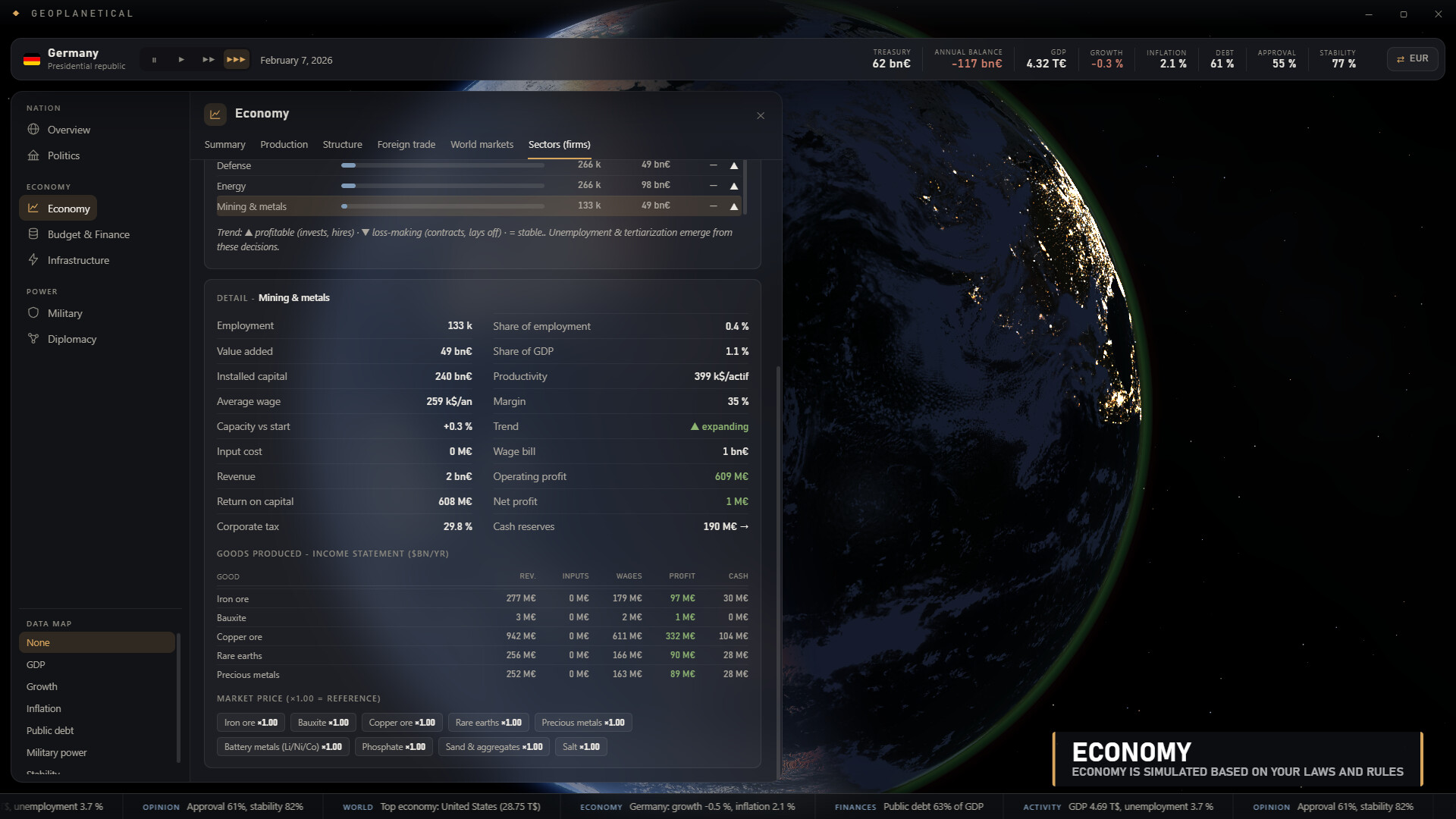The width and height of the screenshot is (1456, 819).
Task: Open Overview in the sidebar
Action: click(x=68, y=130)
